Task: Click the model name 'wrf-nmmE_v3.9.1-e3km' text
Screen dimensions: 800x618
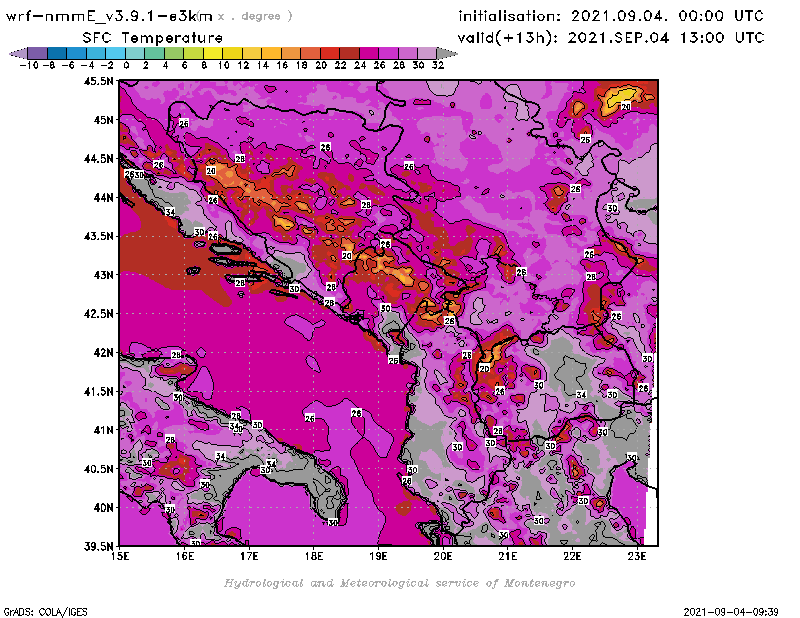Action: click(x=108, y=16)
